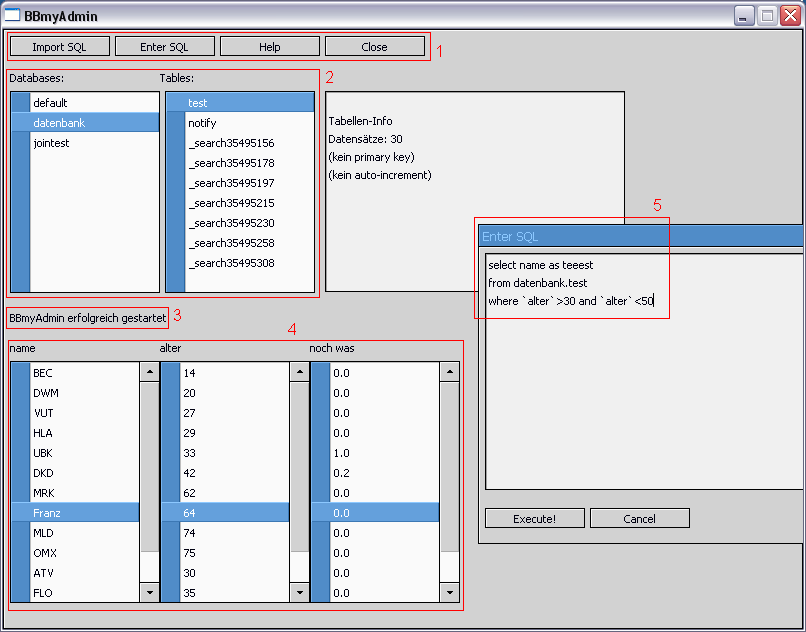Run the query with Execute! button
This screenshot has height=632, width=806.
point(534,518)
